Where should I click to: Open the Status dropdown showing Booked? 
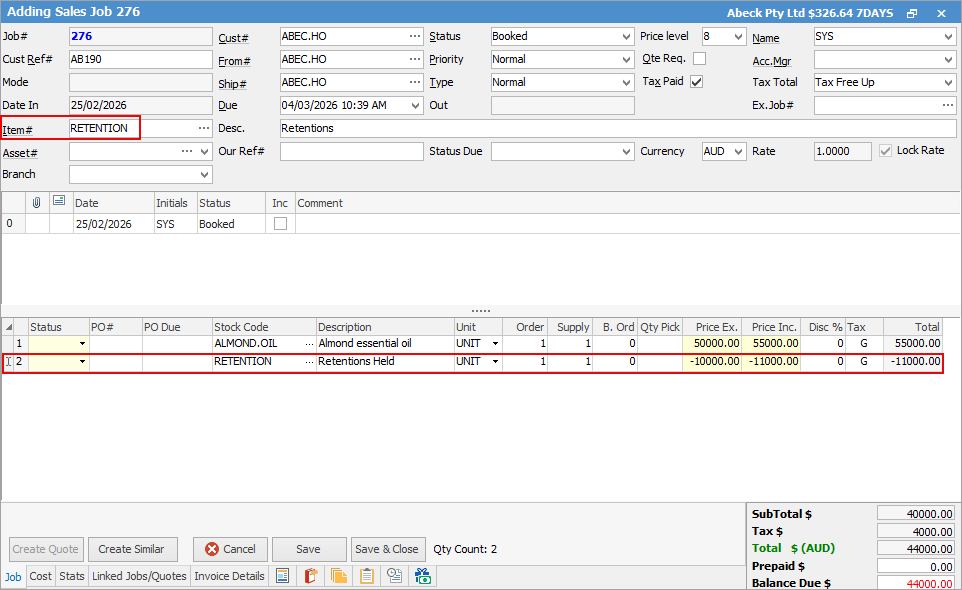pos(626,37)
